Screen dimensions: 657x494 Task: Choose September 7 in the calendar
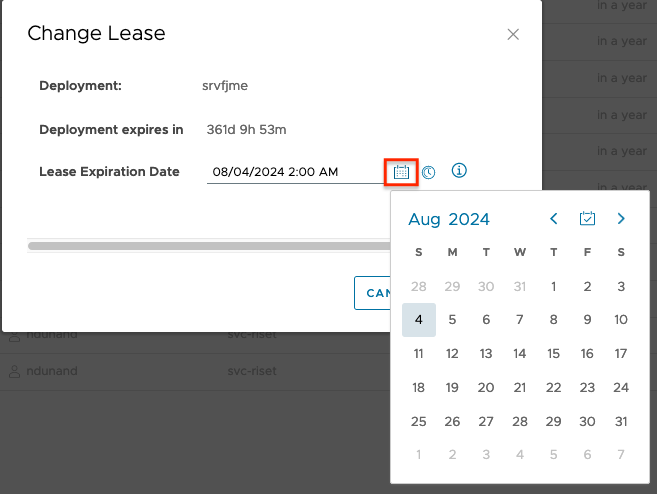pos(621,455)
